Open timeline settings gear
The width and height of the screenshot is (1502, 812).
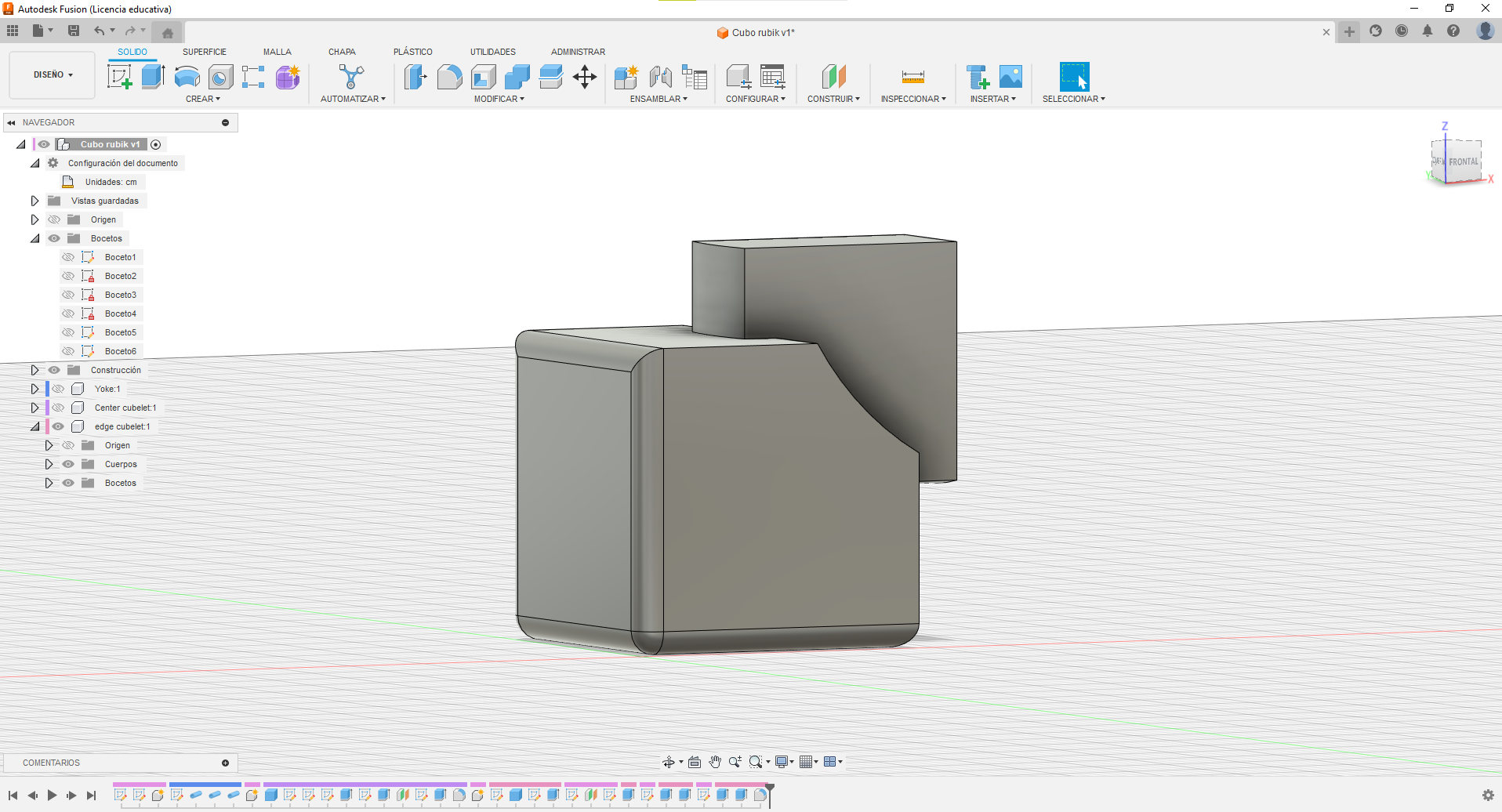(x=1488, y=795)
